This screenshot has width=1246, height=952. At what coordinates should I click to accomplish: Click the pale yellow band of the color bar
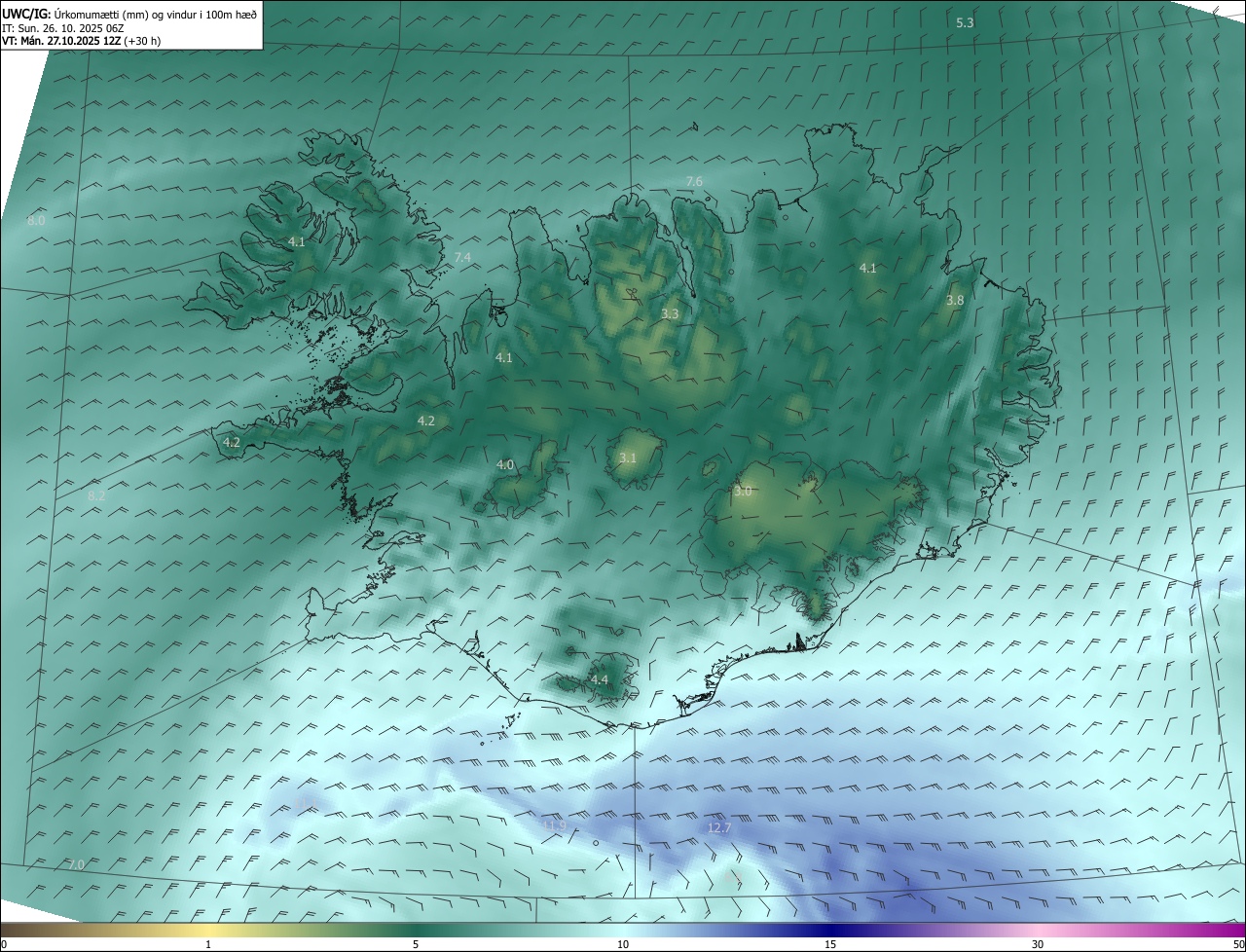[208, 930]
